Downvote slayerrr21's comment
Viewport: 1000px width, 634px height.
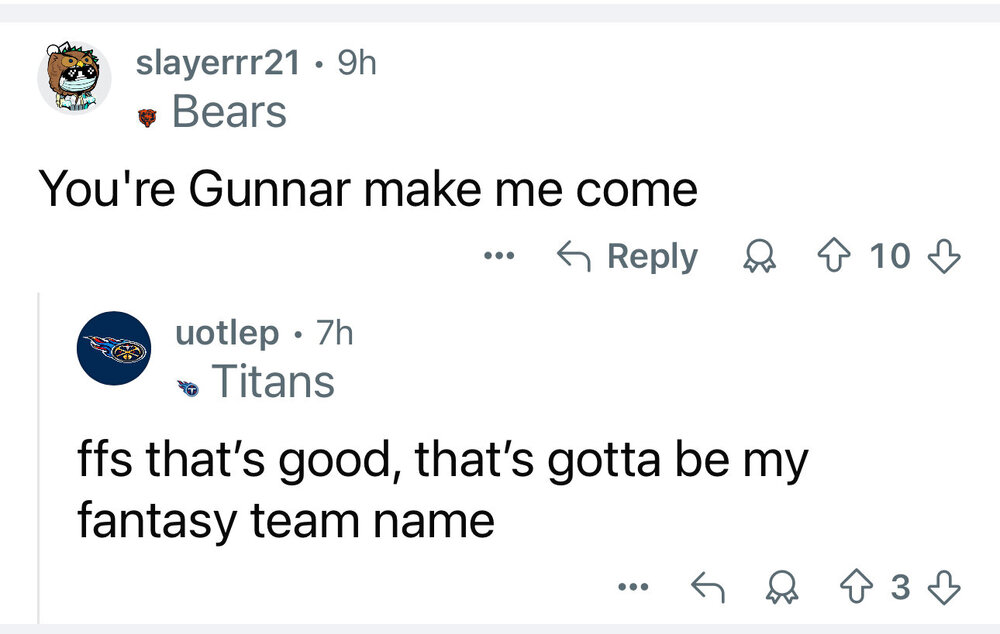tap(945, 257)
